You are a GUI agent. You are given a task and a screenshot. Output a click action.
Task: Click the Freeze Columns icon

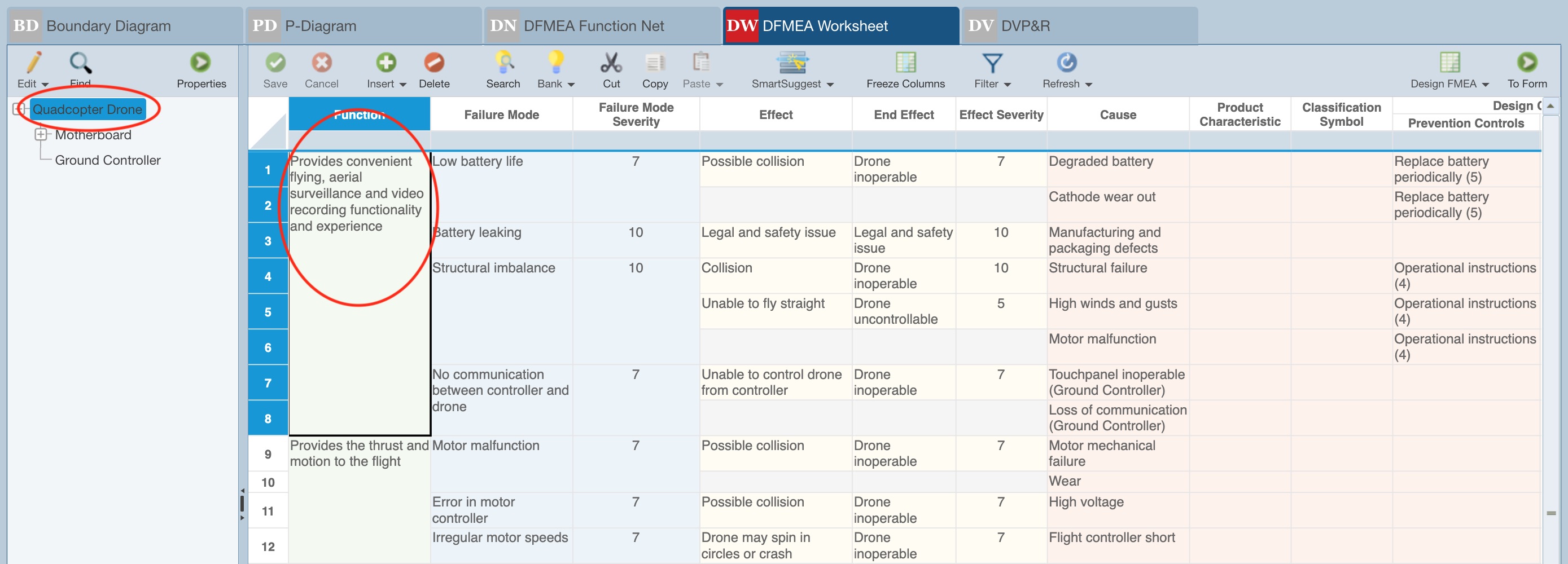tap(905, 63)
